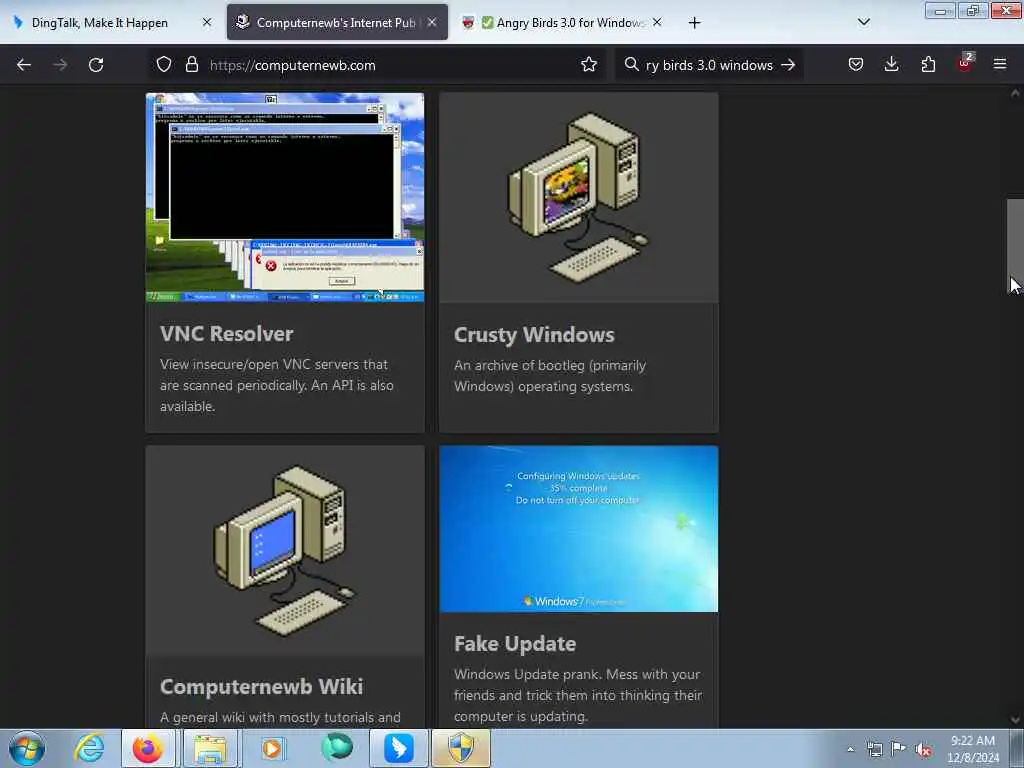Open the Action Center flag icon

point(899,748)
